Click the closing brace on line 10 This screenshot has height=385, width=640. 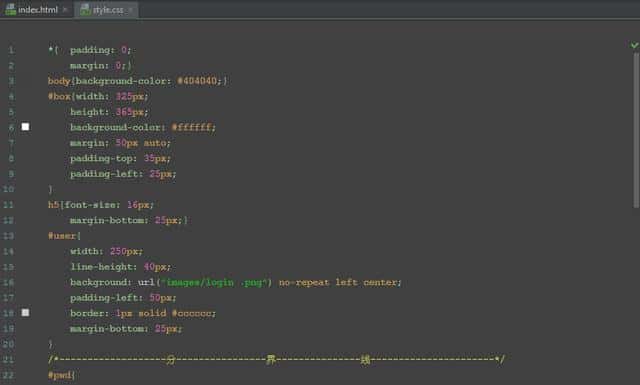point(51,189)
